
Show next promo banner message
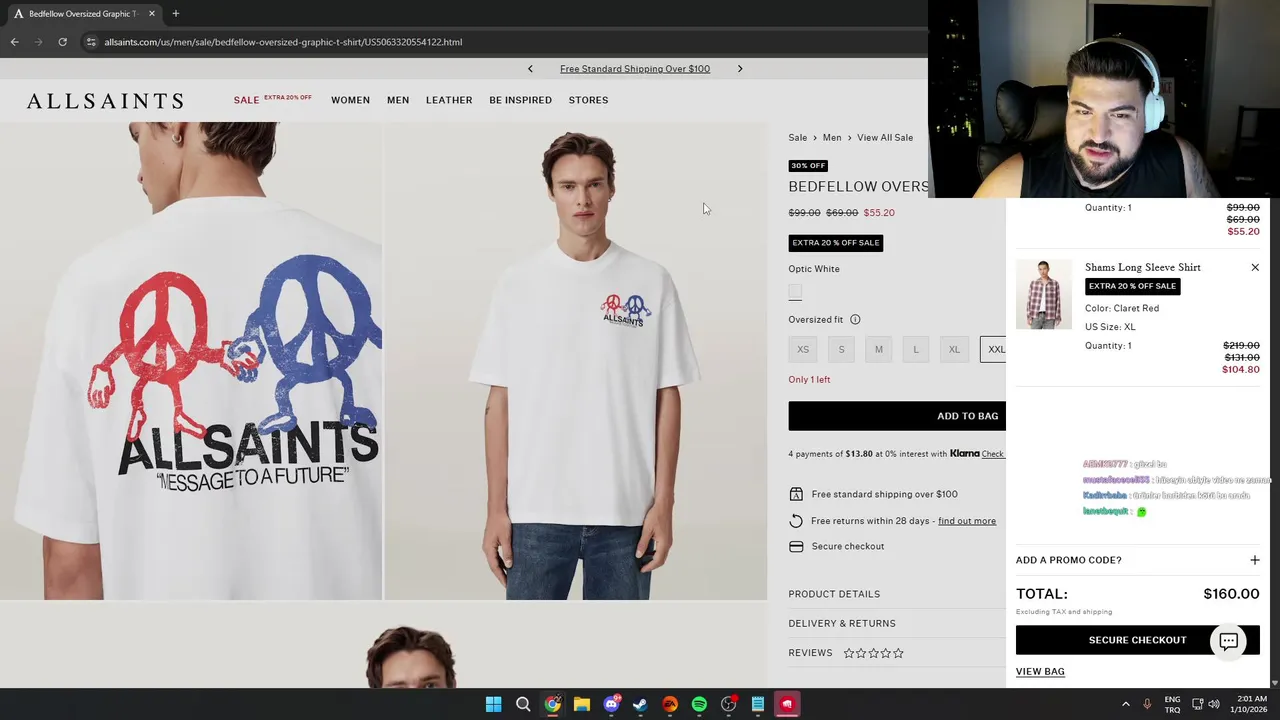[740, 69]
